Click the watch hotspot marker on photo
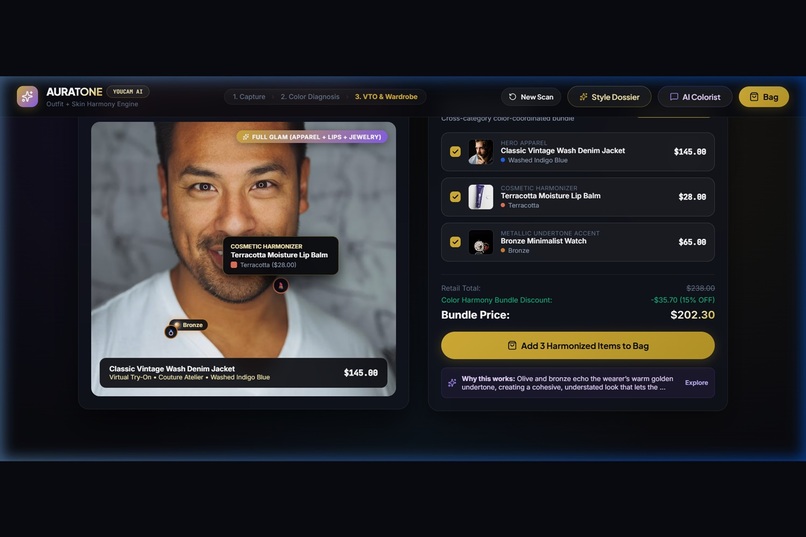This screenshot has width=806, height=537. 171,332
